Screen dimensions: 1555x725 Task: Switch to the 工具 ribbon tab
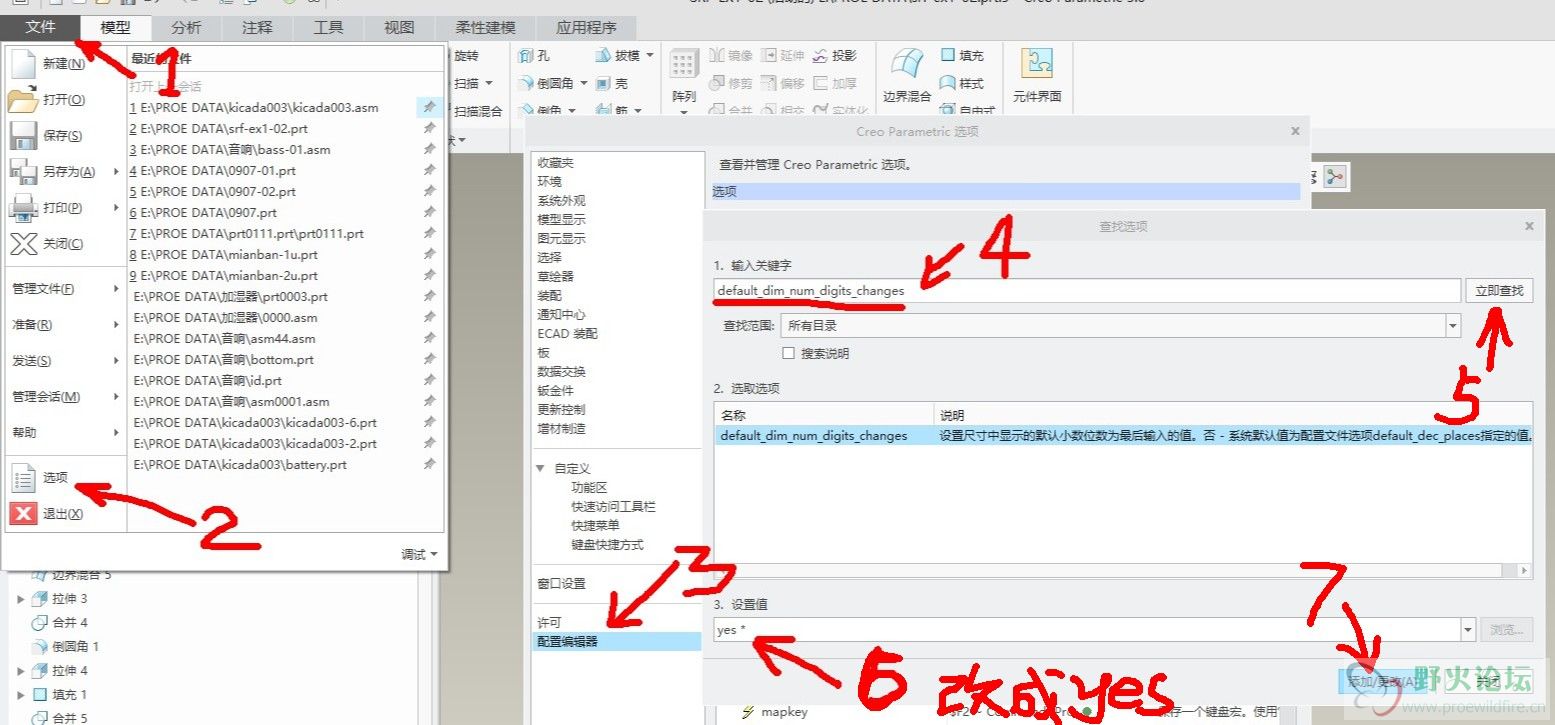click(328, 27)
